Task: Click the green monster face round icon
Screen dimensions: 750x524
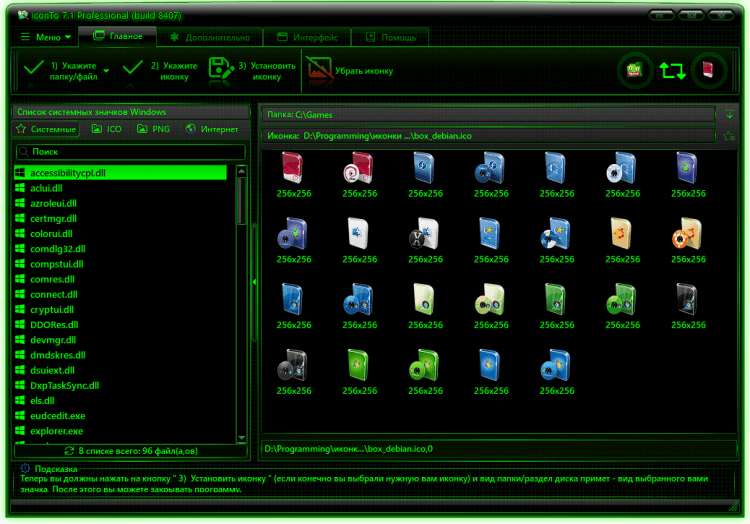Action: [634, 71]
